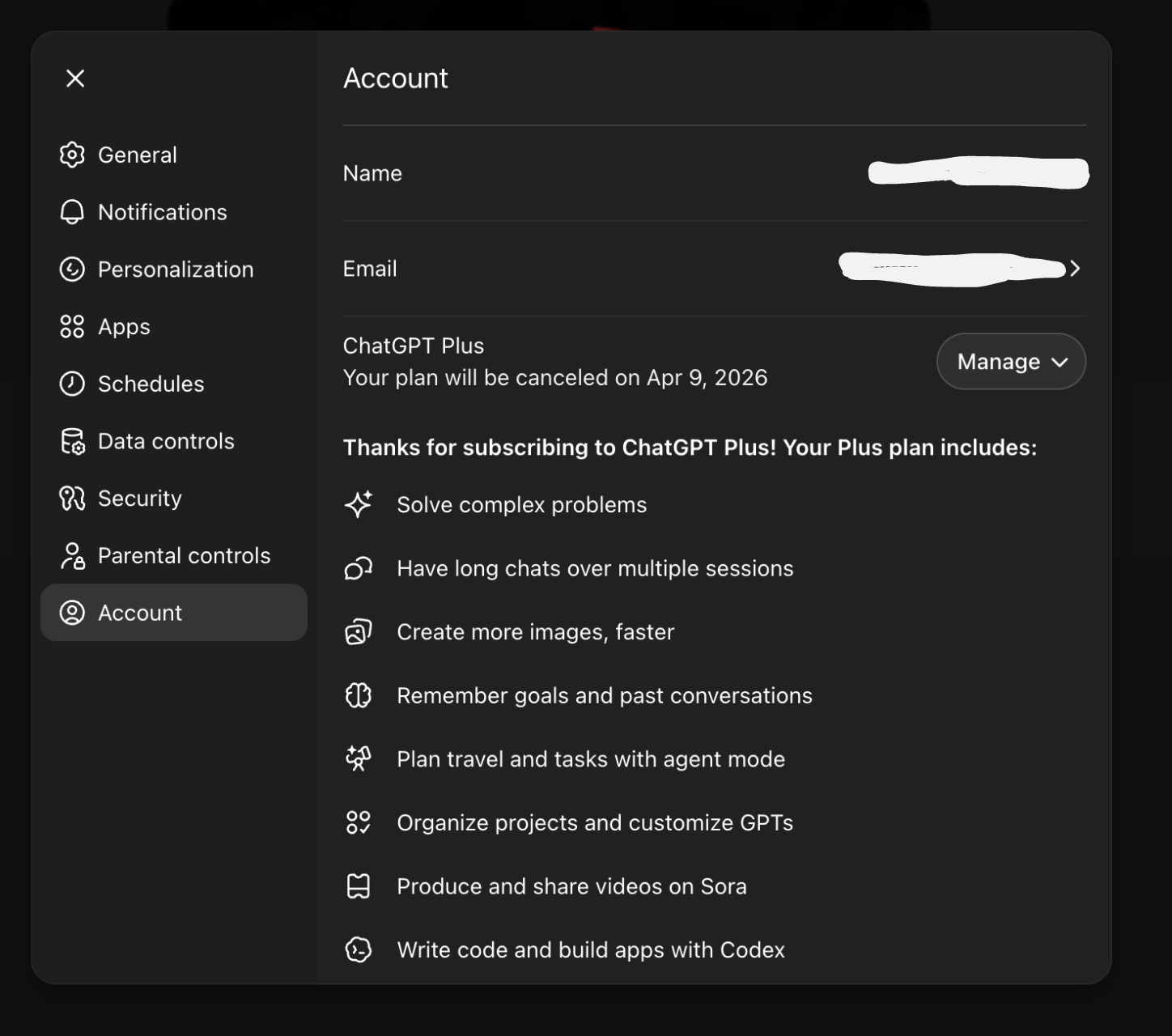Click the Solve complex problems sparkle icon
1172x1036 pixels.
tap(359, 504)
